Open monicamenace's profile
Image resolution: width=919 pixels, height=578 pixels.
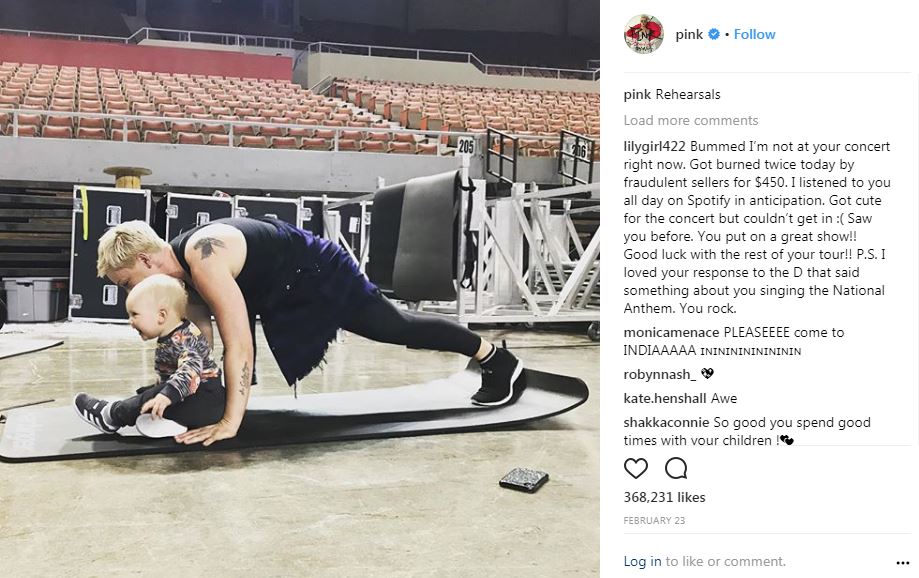[x=671, y=332]
